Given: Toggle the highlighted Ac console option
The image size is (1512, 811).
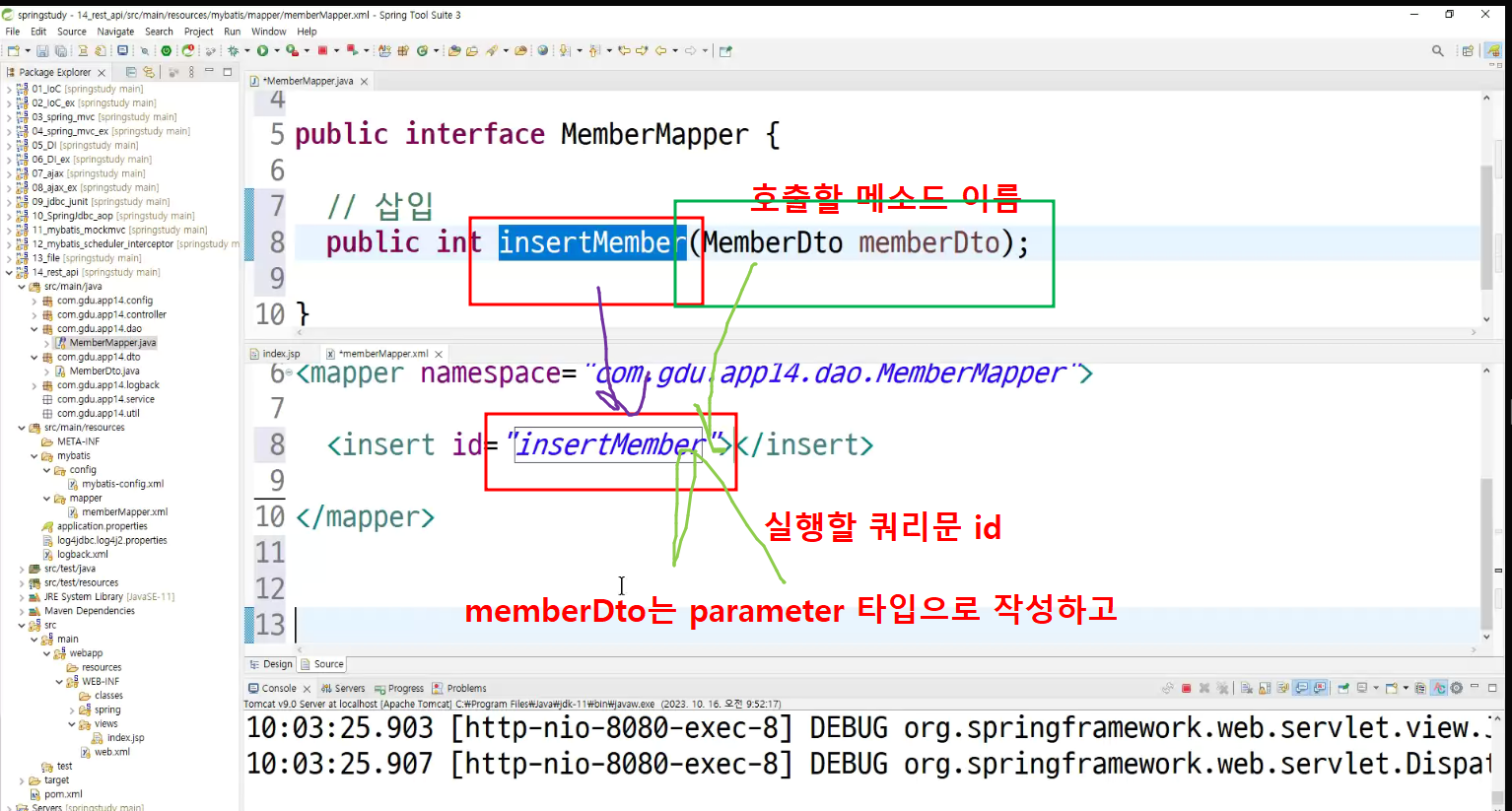Looking at the screenshot, I should 1438,688.
